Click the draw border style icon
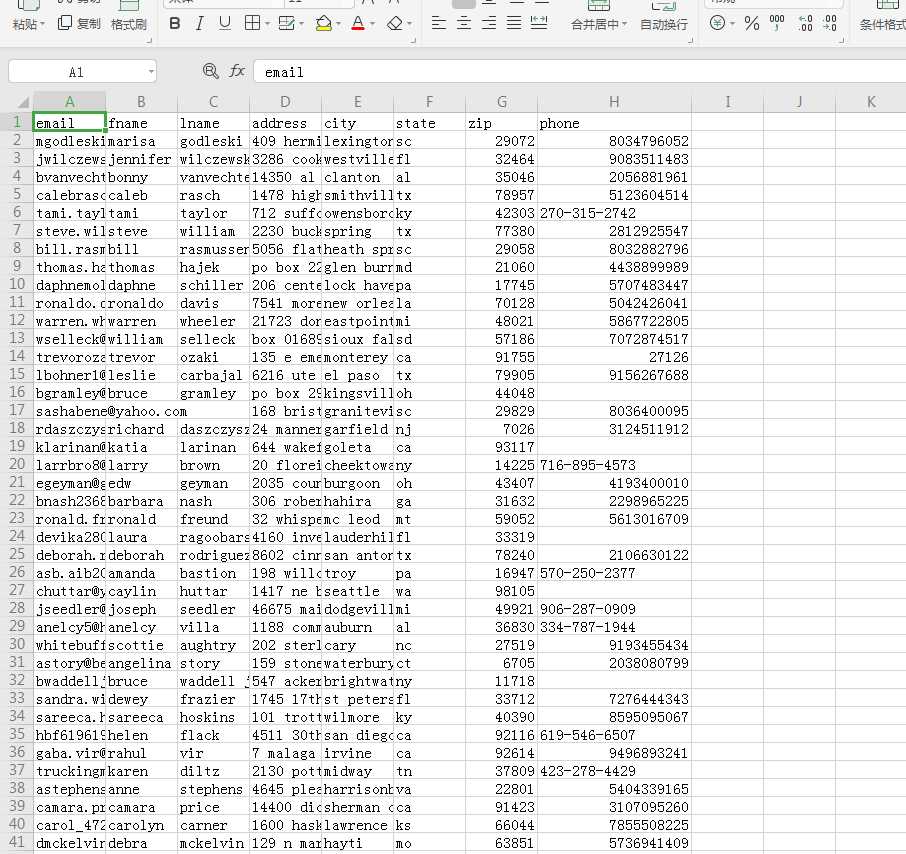 tap(286, 23)
